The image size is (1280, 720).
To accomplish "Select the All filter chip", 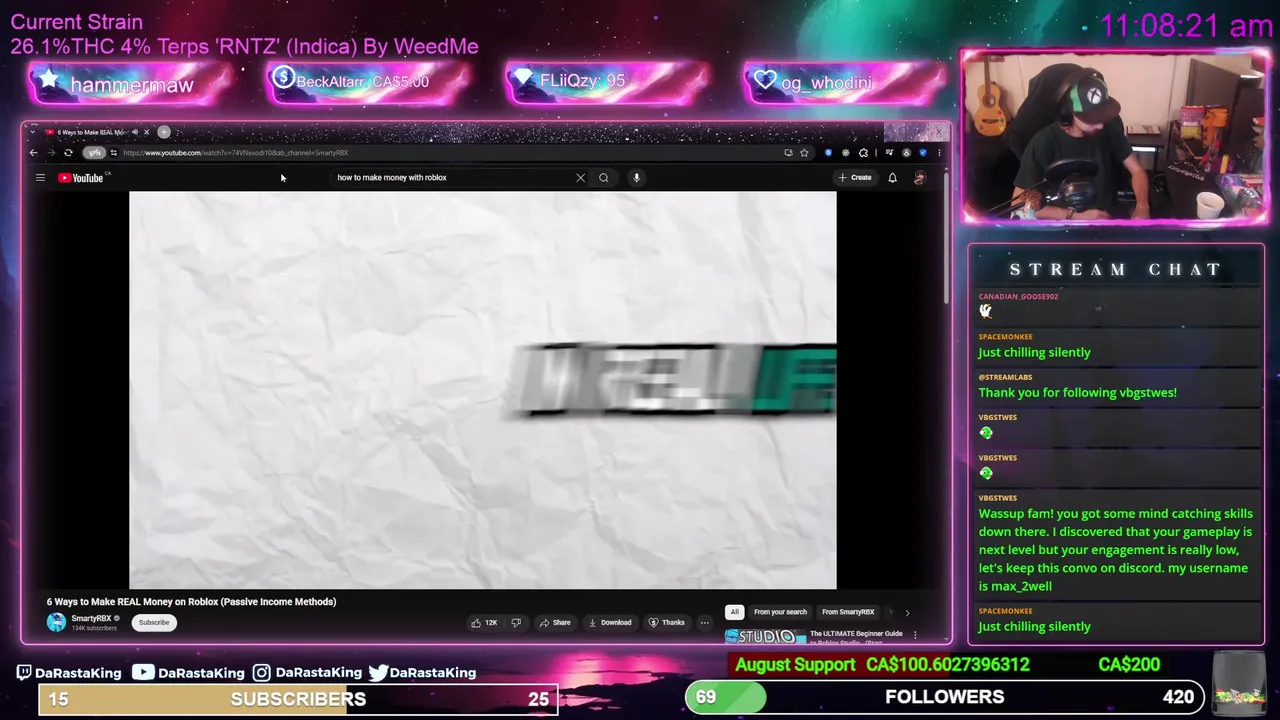I will (734, 612).
